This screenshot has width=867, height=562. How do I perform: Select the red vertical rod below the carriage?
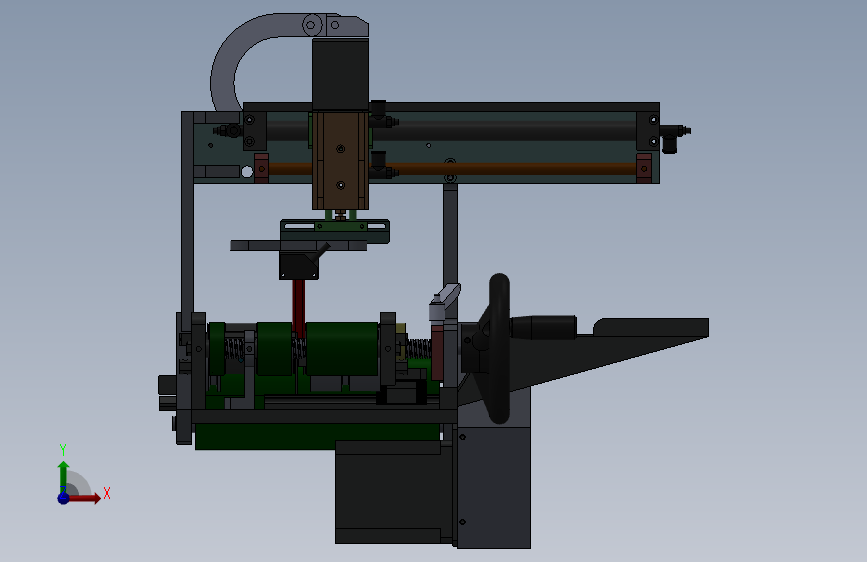point(299,308)
